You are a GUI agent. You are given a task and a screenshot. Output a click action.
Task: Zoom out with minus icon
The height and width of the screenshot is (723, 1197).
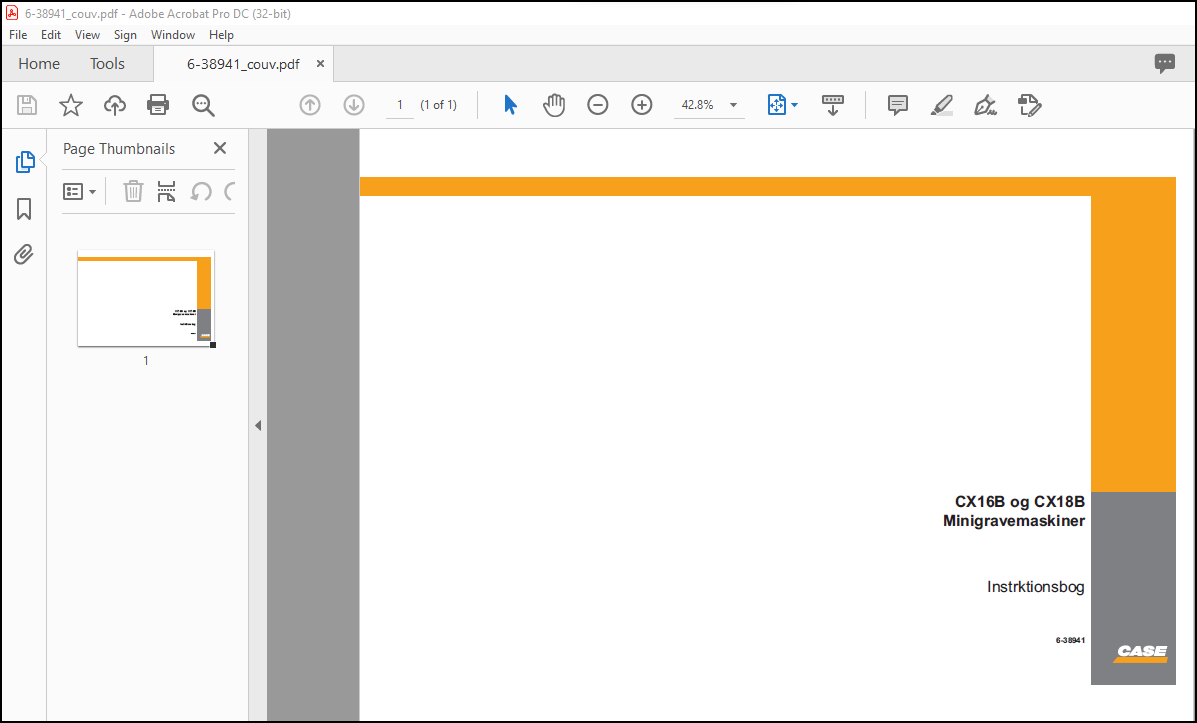[x=598, y=105]
